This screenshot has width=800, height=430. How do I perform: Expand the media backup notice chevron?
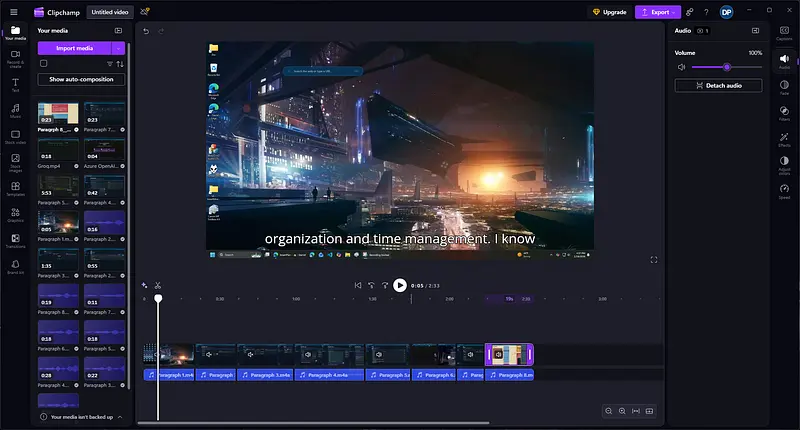(x=119, y=416)
